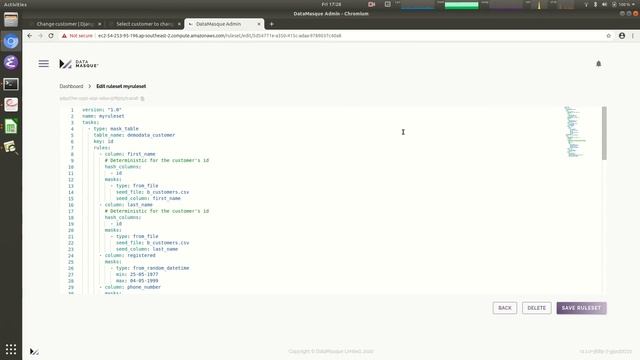The height and width of the screenshot is (360, 640).
Task: Click the 'tasks:' line in the editor
Action: click(x=91, y=122)
